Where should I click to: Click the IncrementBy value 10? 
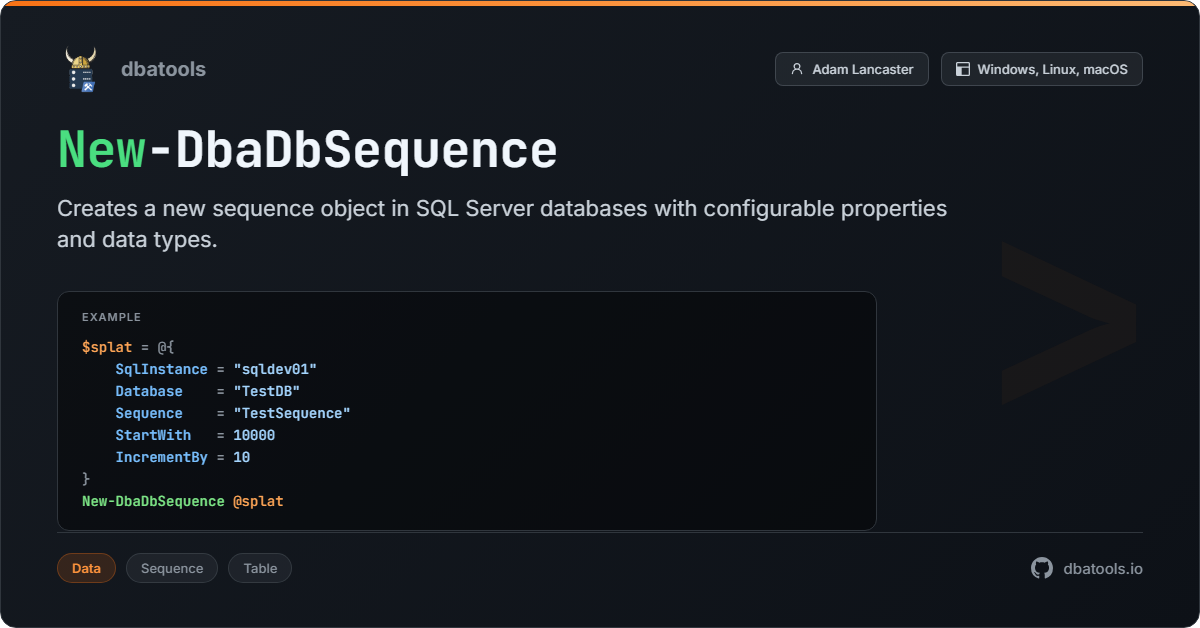coord(241,457)
